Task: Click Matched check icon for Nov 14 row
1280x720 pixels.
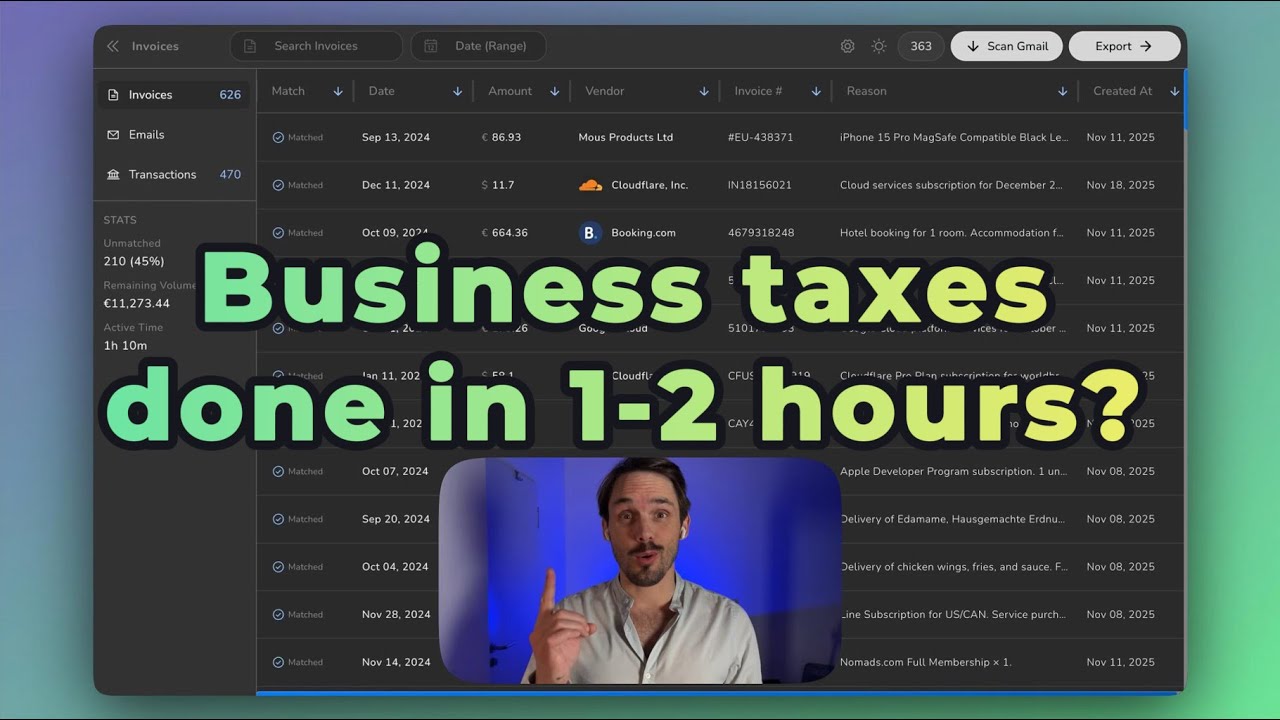Action: click(x=278, y=662)
